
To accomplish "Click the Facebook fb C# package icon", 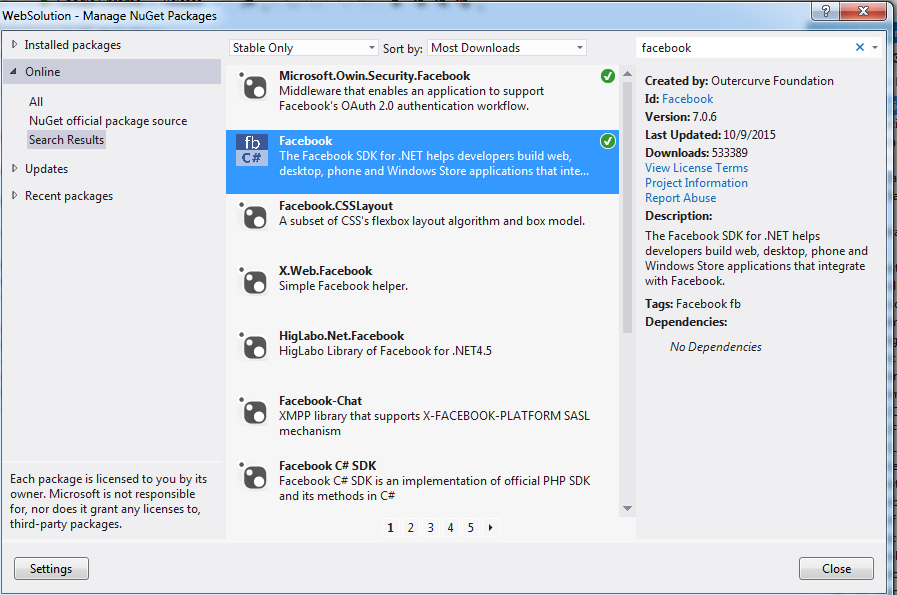I will [252, 150].
